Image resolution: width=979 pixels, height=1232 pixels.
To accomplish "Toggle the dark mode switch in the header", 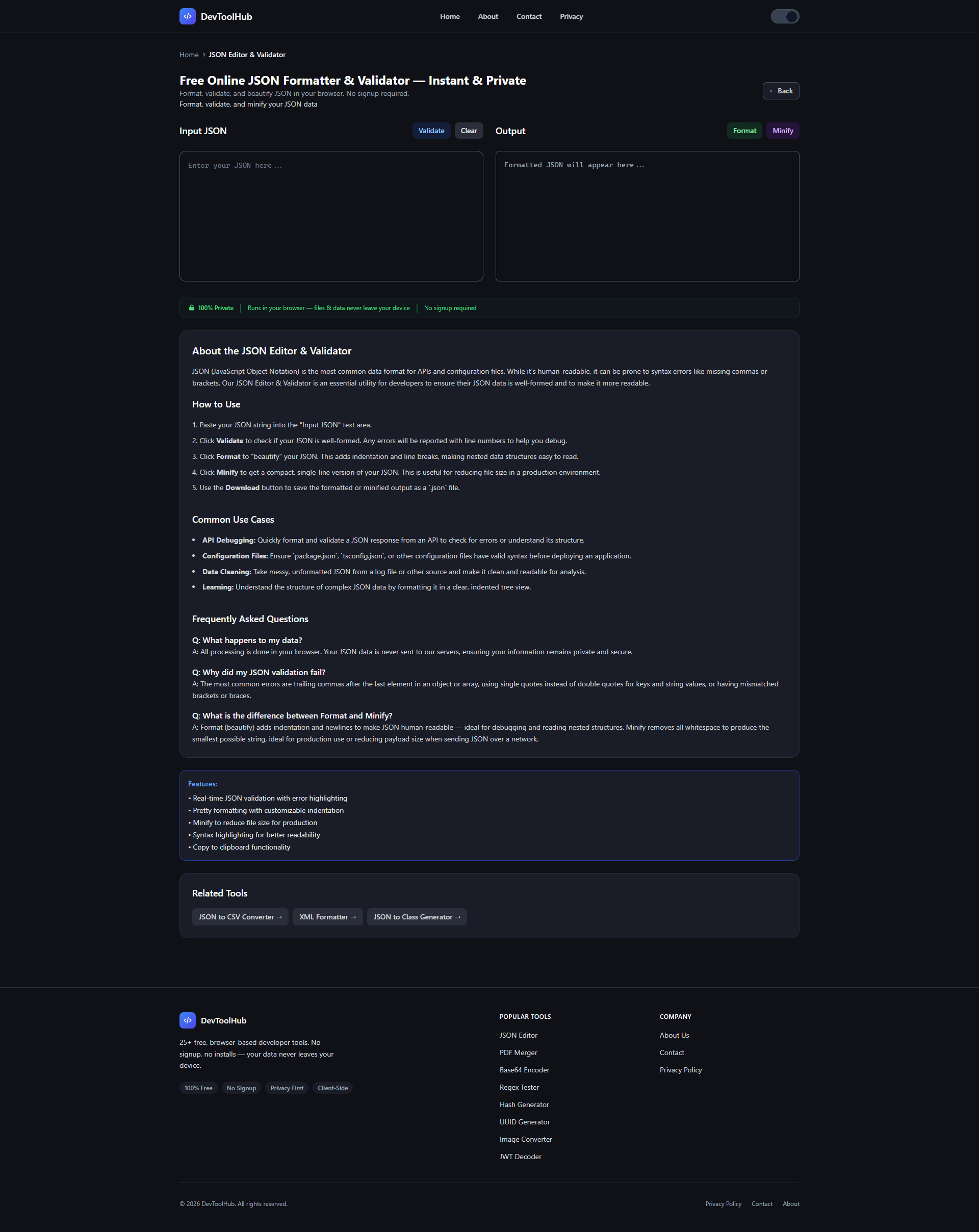I will [785, 16].
